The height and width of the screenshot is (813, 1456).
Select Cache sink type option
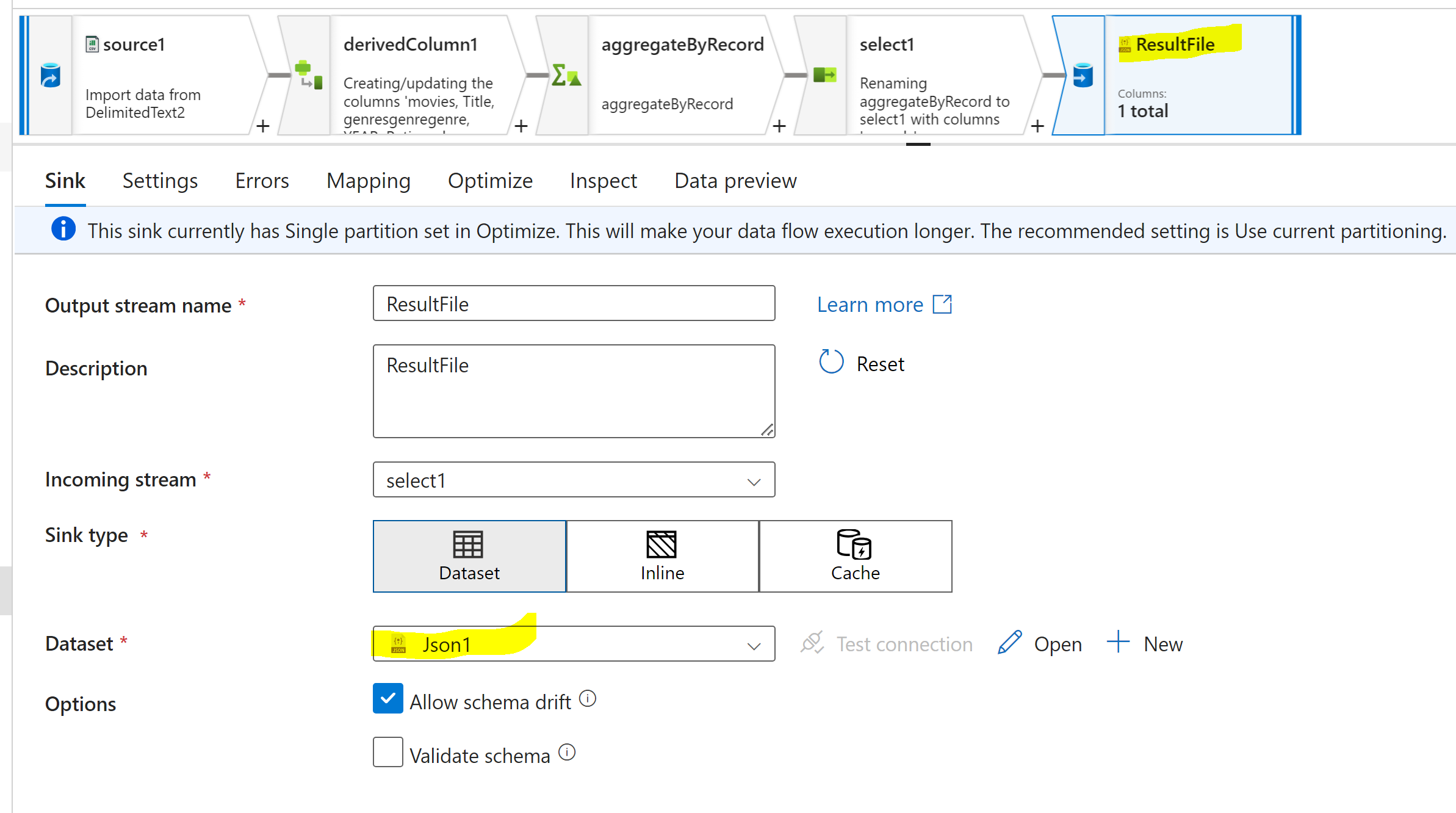point(855,556)
